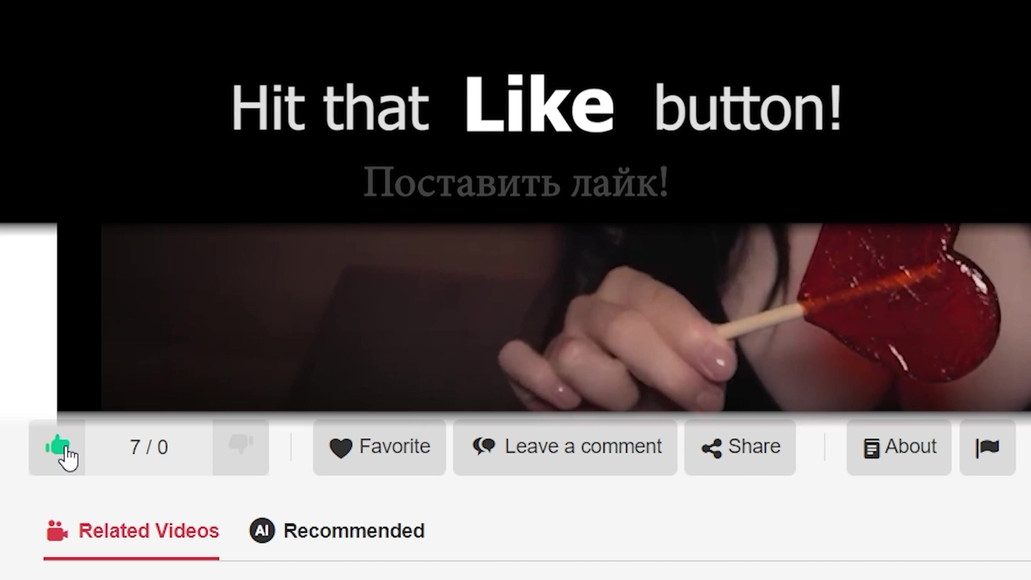
Task: Report the video with the flag icon
Action: point(988,448)
